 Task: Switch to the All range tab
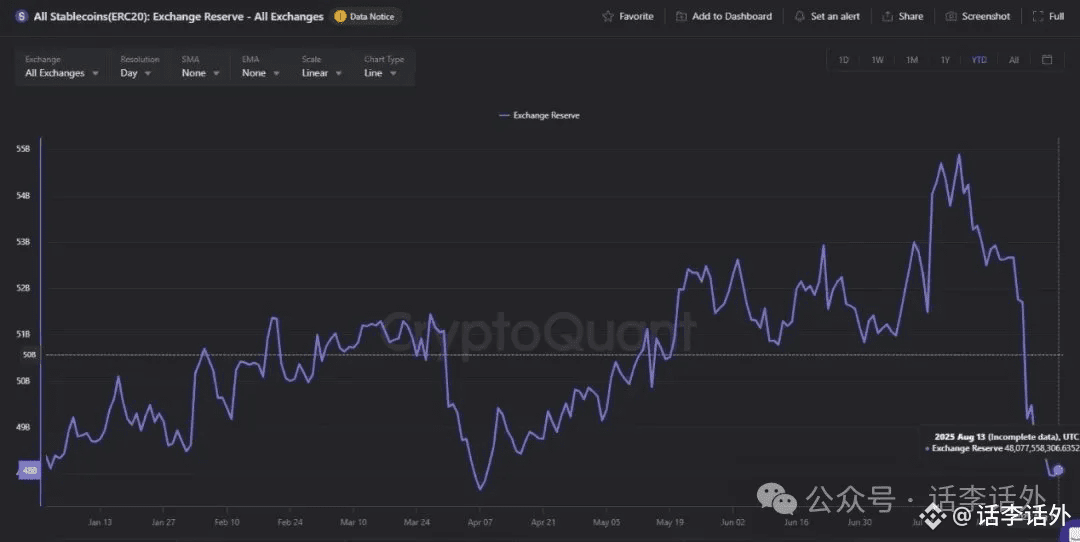[1013, 60]
